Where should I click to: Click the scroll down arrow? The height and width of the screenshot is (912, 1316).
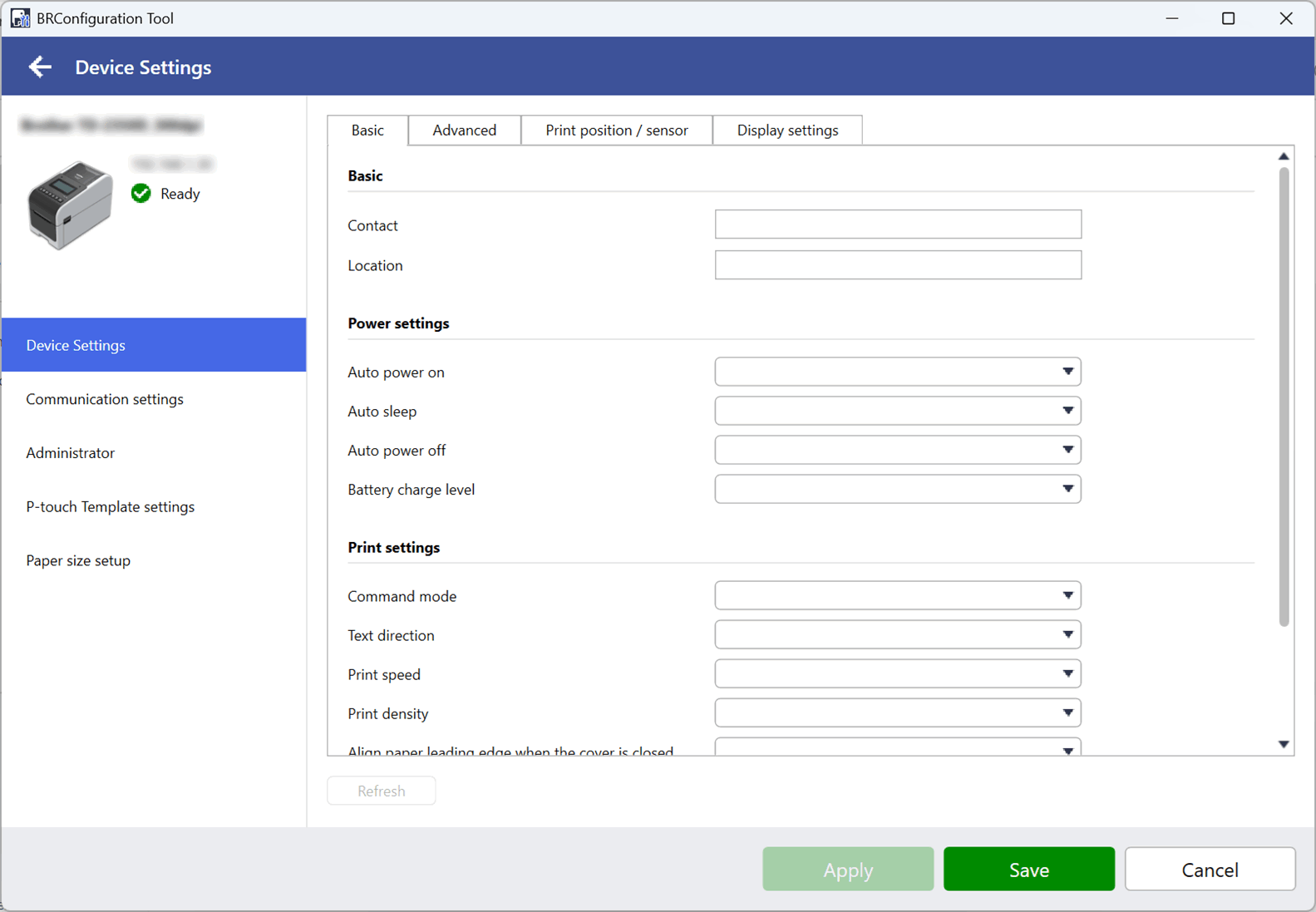pyautogui.click(x=1284, y=745)
